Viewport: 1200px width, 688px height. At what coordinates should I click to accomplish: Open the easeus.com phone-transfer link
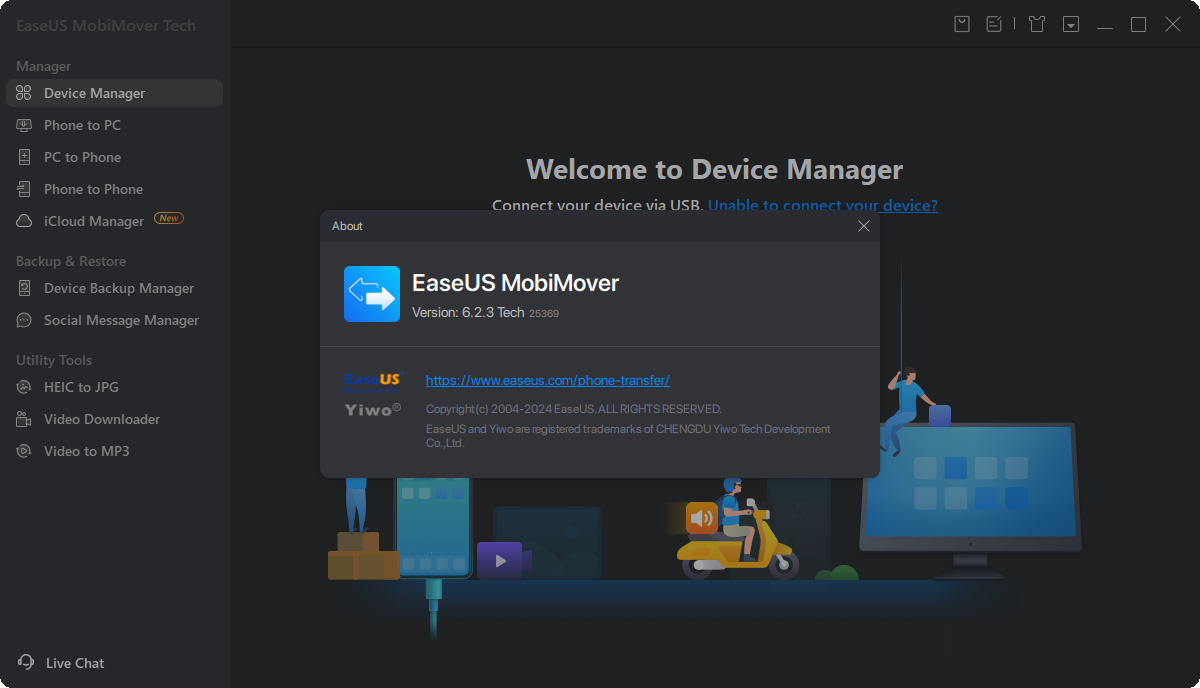pyautogui.click(x=547, y=380)
